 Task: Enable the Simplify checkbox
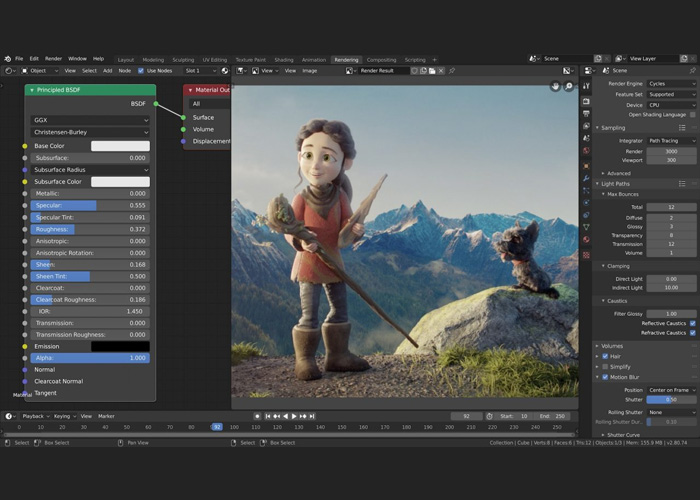(x=605, y=367)
